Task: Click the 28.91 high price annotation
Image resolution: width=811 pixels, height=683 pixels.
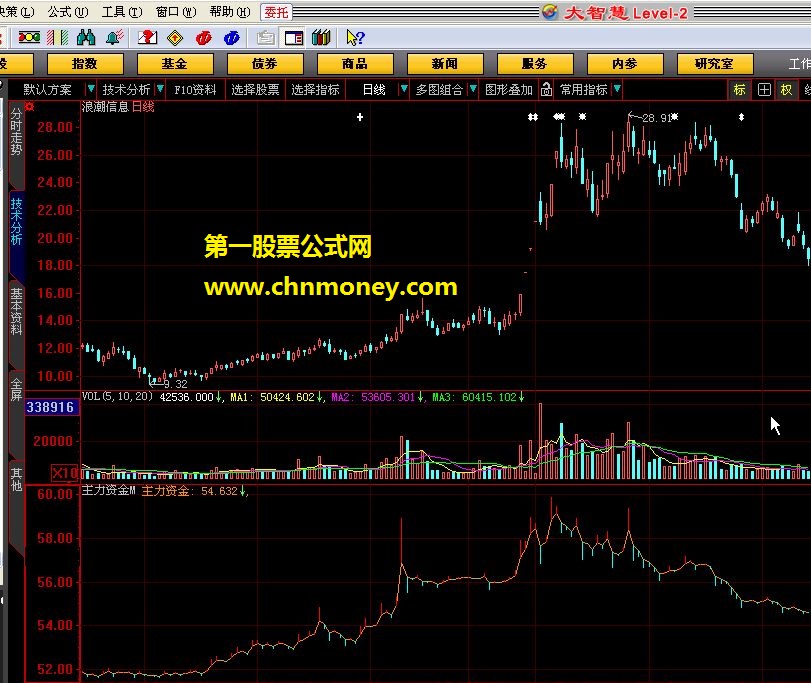Action: pyautogui.click(x=656, y=118)
